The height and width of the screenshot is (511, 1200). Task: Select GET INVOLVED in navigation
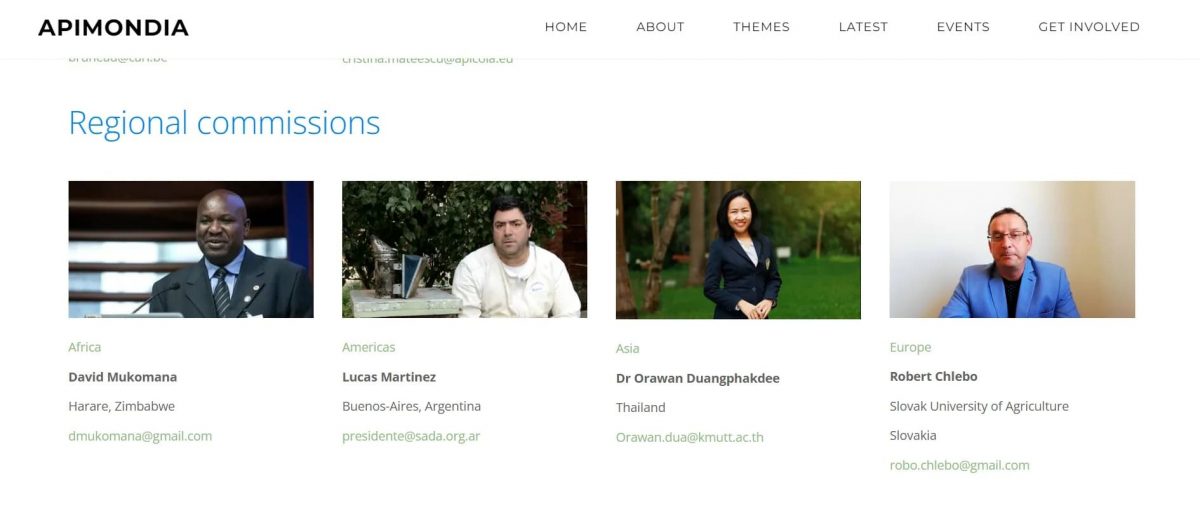pos(1089,27)
